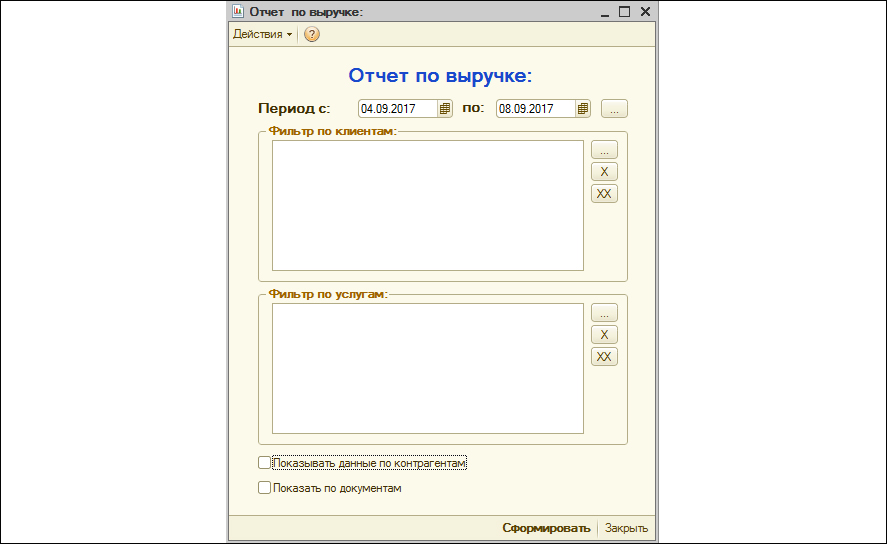Enable 'Показывать данные по контрагентам' checkbox
The image size is (887, 544).
tap(265, 463)
